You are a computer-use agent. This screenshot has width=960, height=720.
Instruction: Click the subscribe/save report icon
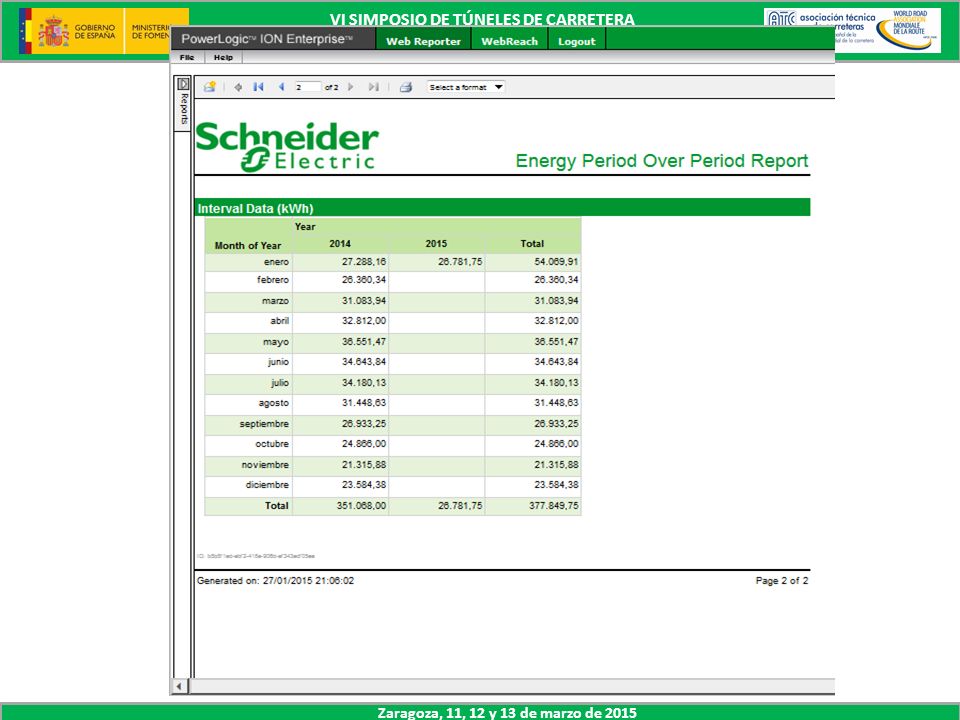(x=210, y=87)
